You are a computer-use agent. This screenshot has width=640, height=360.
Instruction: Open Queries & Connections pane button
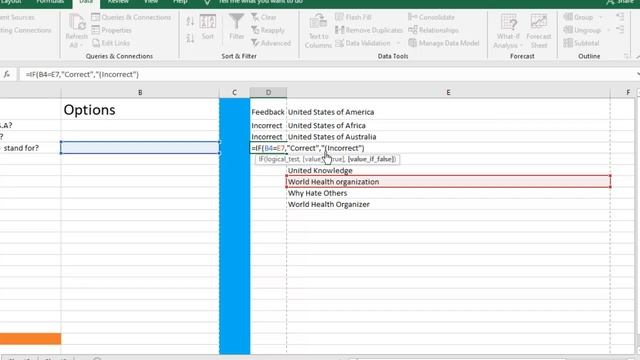tap(131, 17)
